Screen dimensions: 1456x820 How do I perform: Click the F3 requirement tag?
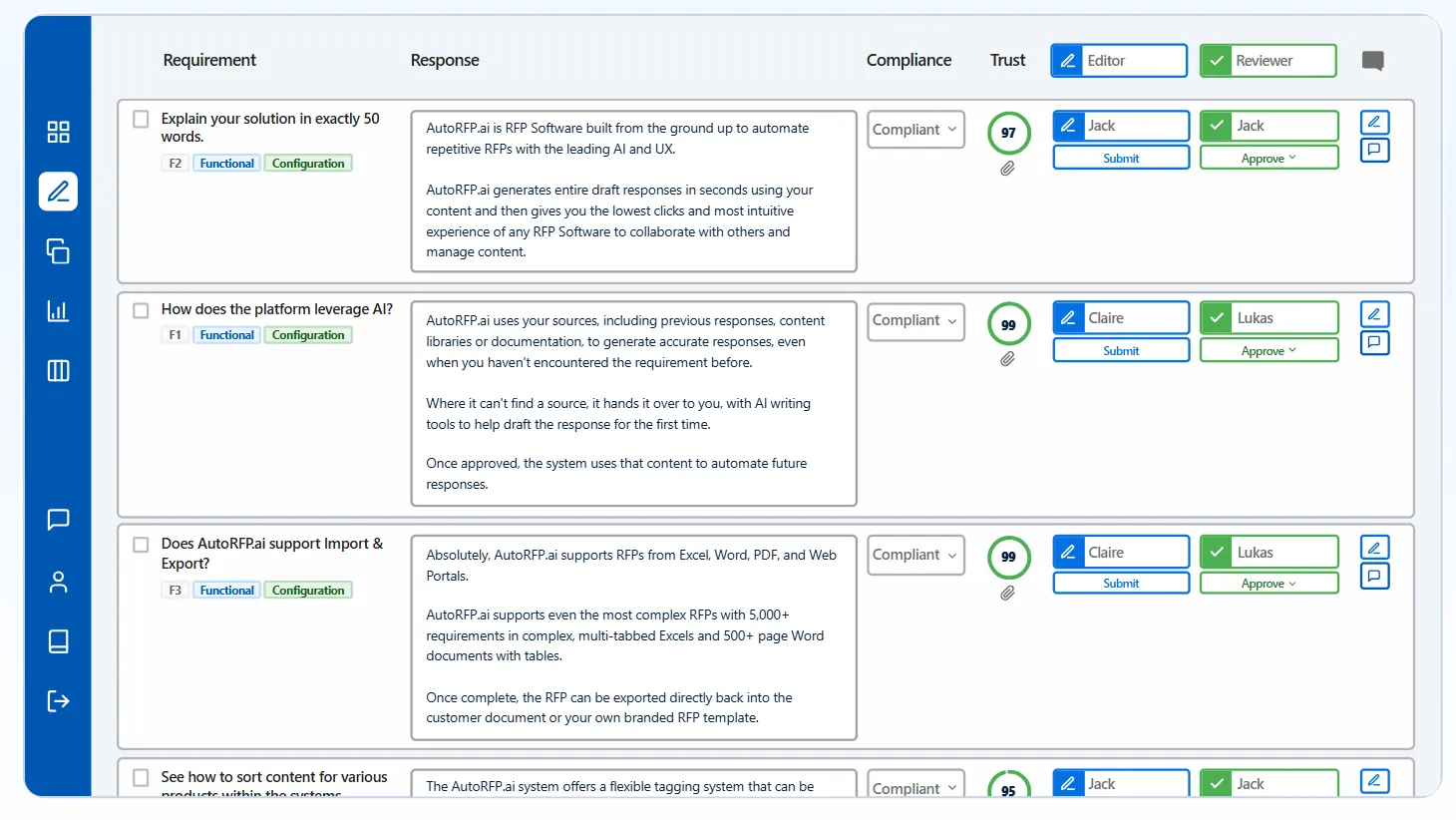pyautogui.click(x=175, y=591)
